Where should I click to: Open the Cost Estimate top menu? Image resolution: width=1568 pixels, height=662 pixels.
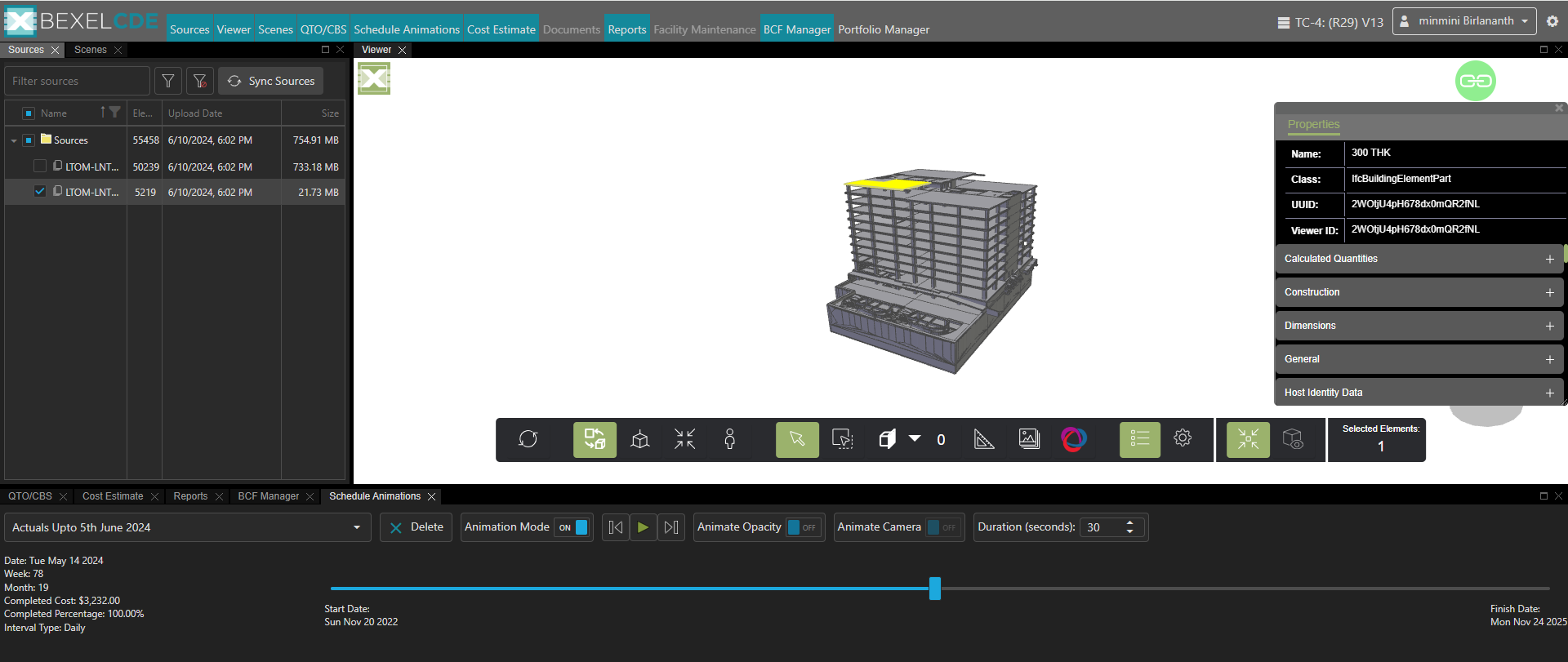click(501, 29)
